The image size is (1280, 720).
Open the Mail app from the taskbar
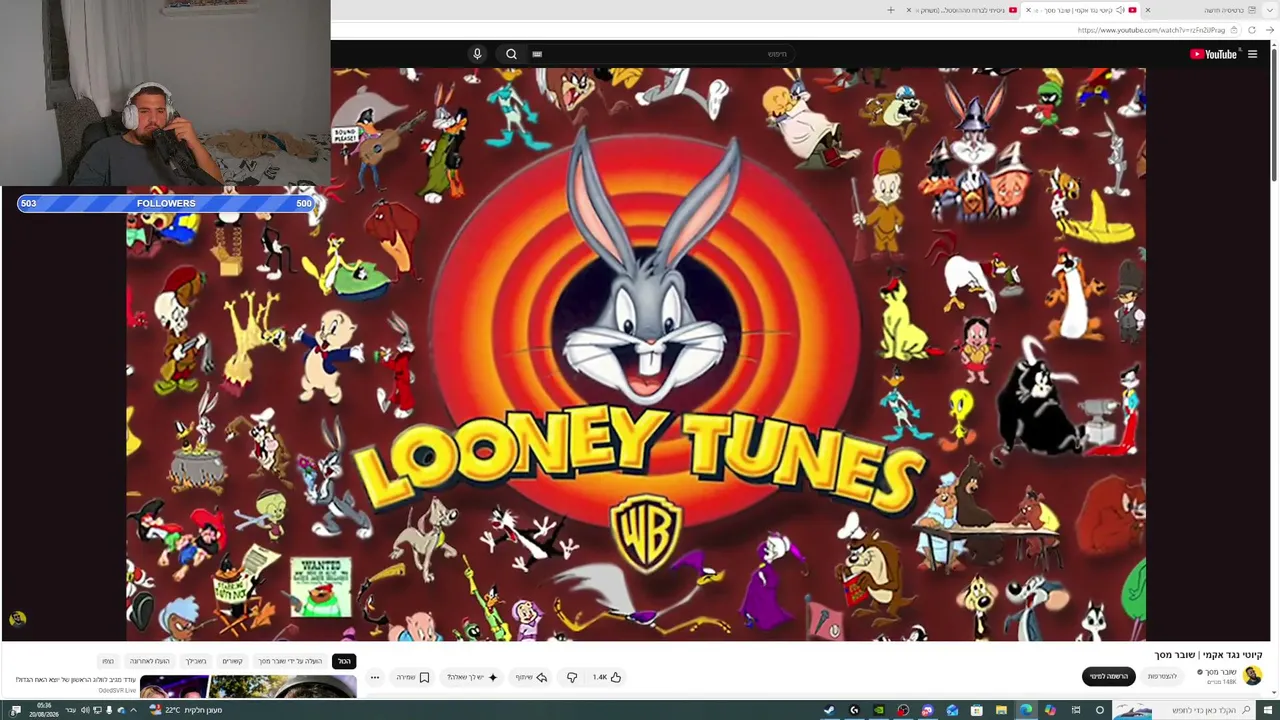pyautogui.click(x=952, y=710)
